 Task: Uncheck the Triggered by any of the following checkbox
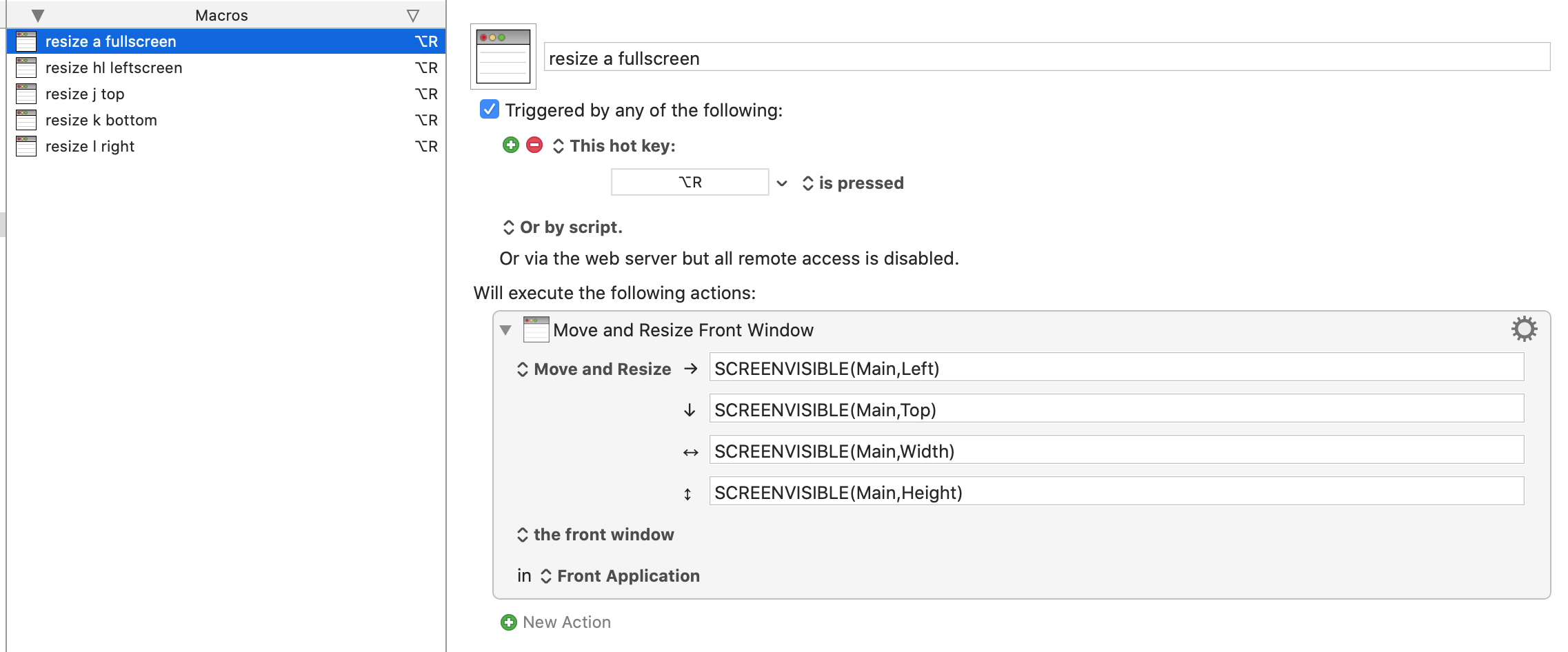[490, 110]
